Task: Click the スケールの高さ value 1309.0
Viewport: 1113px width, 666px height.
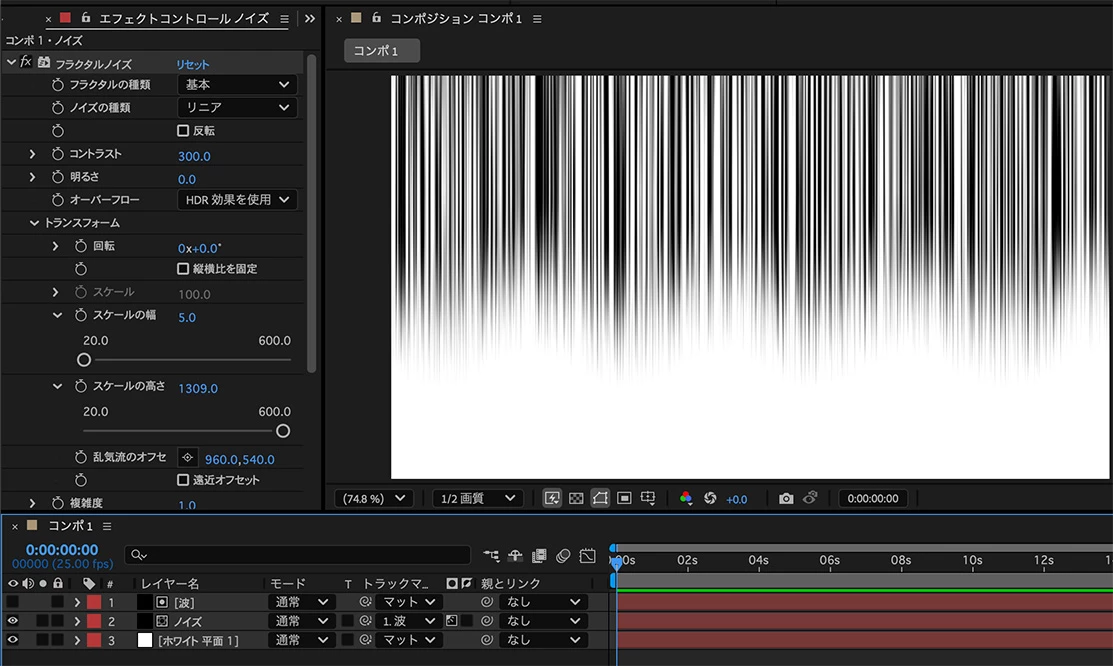Action: [x=198, y=388]
